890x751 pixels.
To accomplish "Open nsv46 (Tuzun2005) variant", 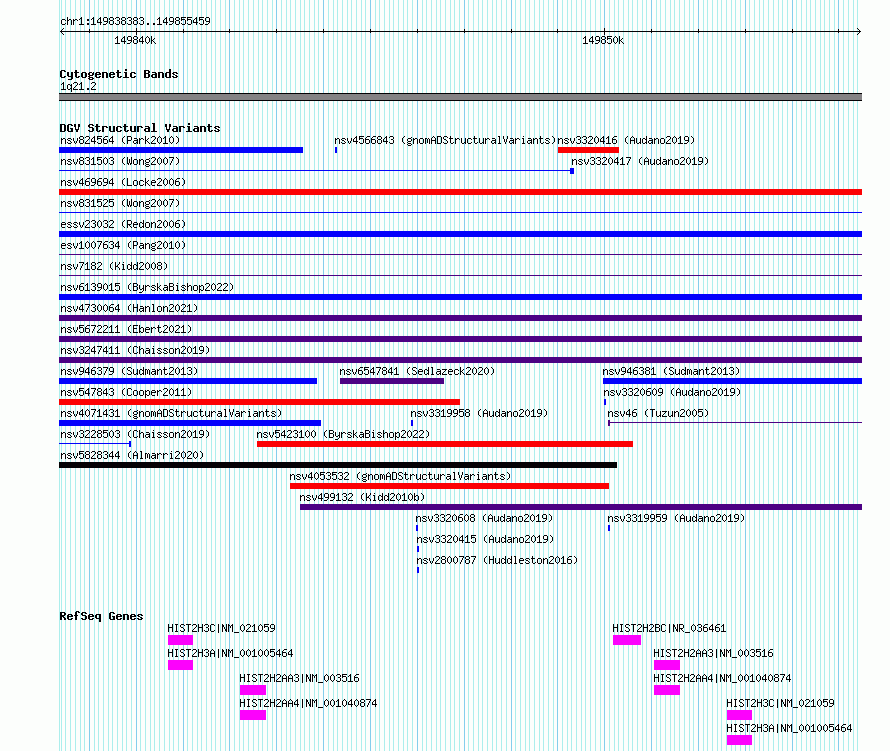I will 658,413.
